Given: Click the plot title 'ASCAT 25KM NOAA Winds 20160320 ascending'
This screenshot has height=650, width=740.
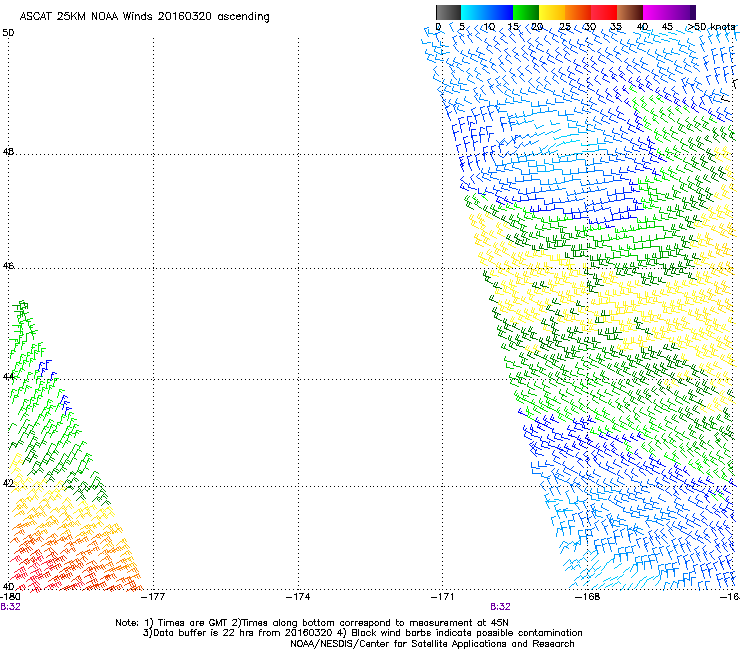Looking at the screenshot, I should click(x=144, y=17).
